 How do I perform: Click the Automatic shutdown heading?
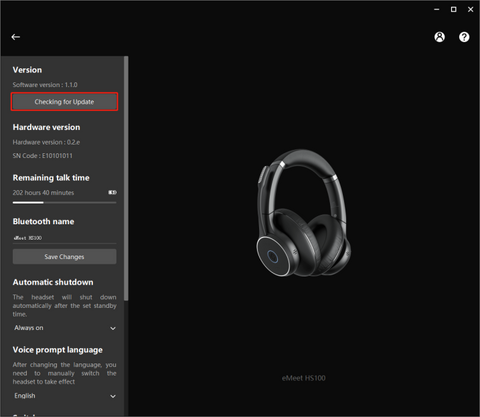click(53, 282)
